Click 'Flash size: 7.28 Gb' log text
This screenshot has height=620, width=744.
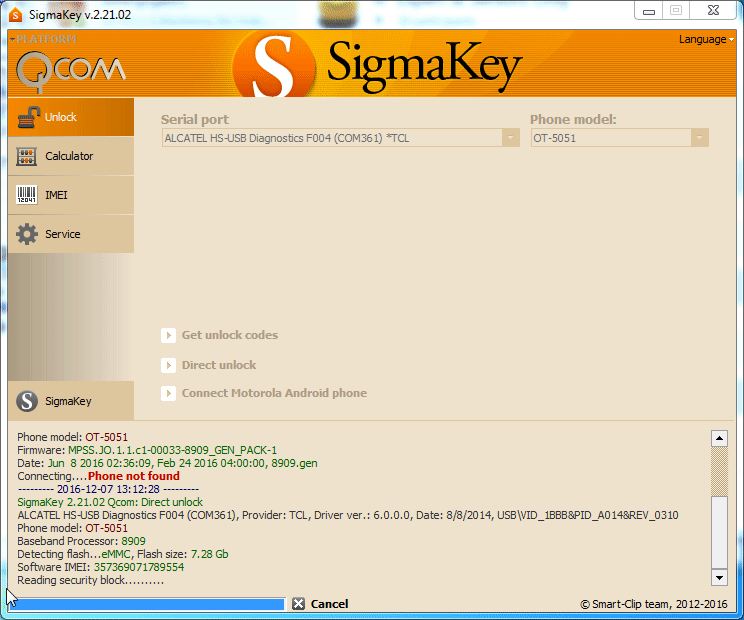pyautogui.click(x=183, y=554)
